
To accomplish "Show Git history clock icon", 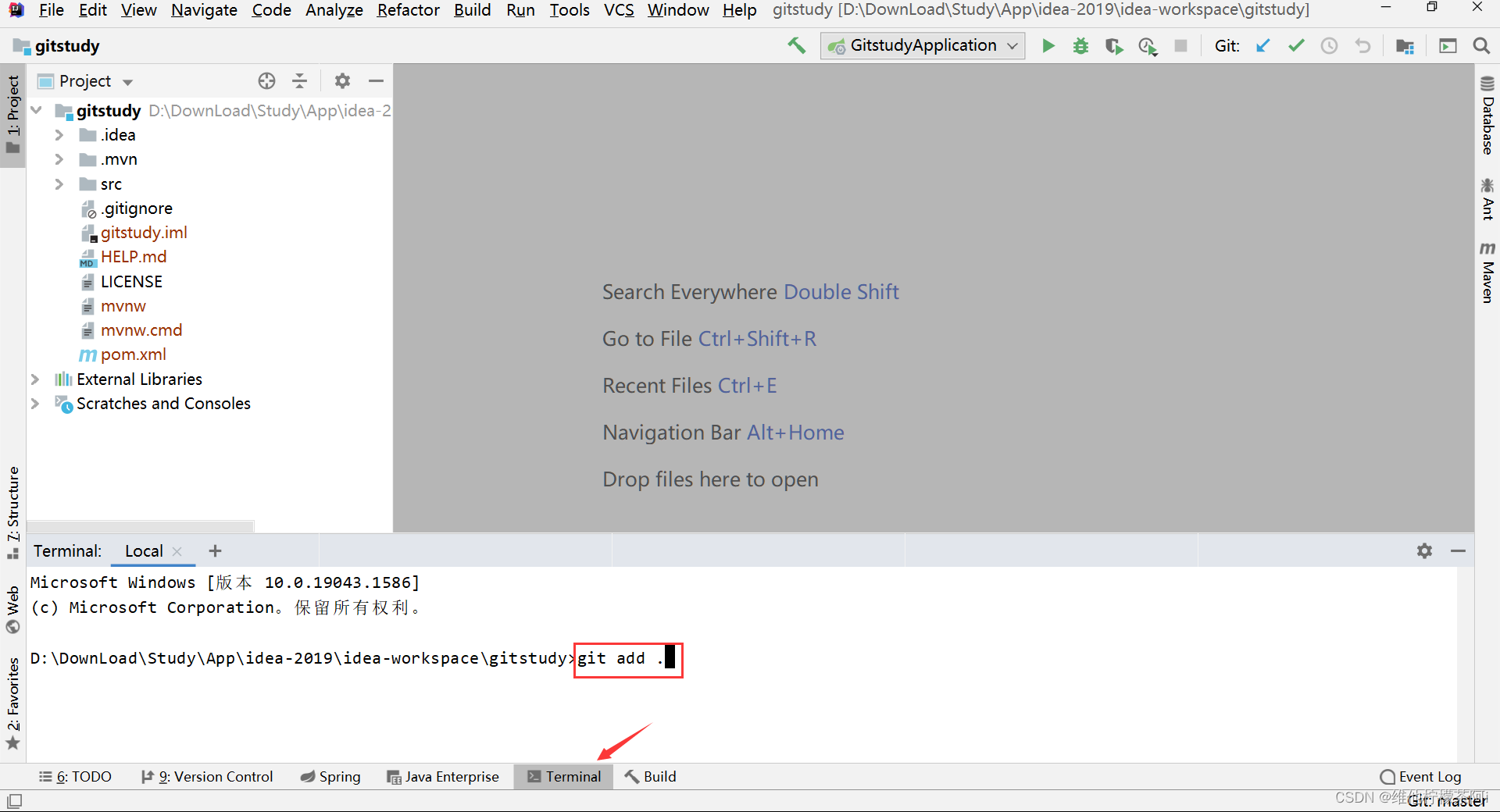I will pos(1329,46).
